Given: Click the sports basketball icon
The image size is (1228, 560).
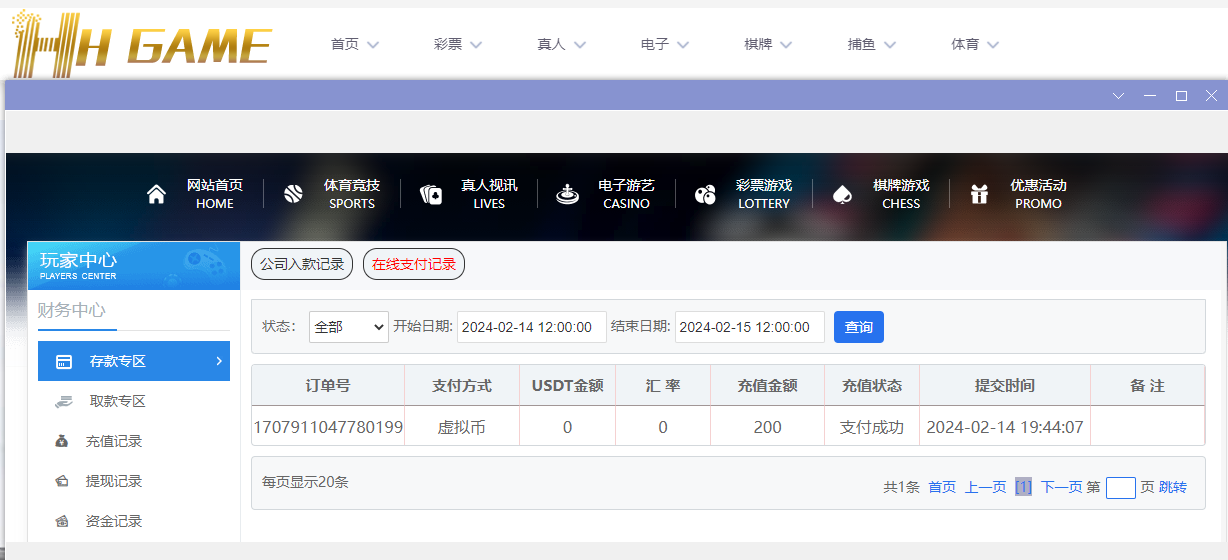Looking at the screenshot, I should (293, 194).
